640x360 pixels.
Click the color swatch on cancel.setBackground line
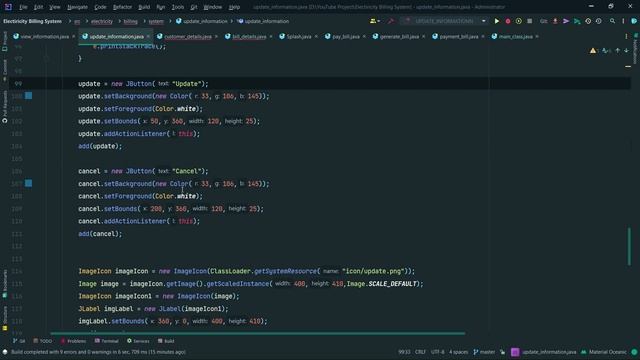click(x=29, y=183)
